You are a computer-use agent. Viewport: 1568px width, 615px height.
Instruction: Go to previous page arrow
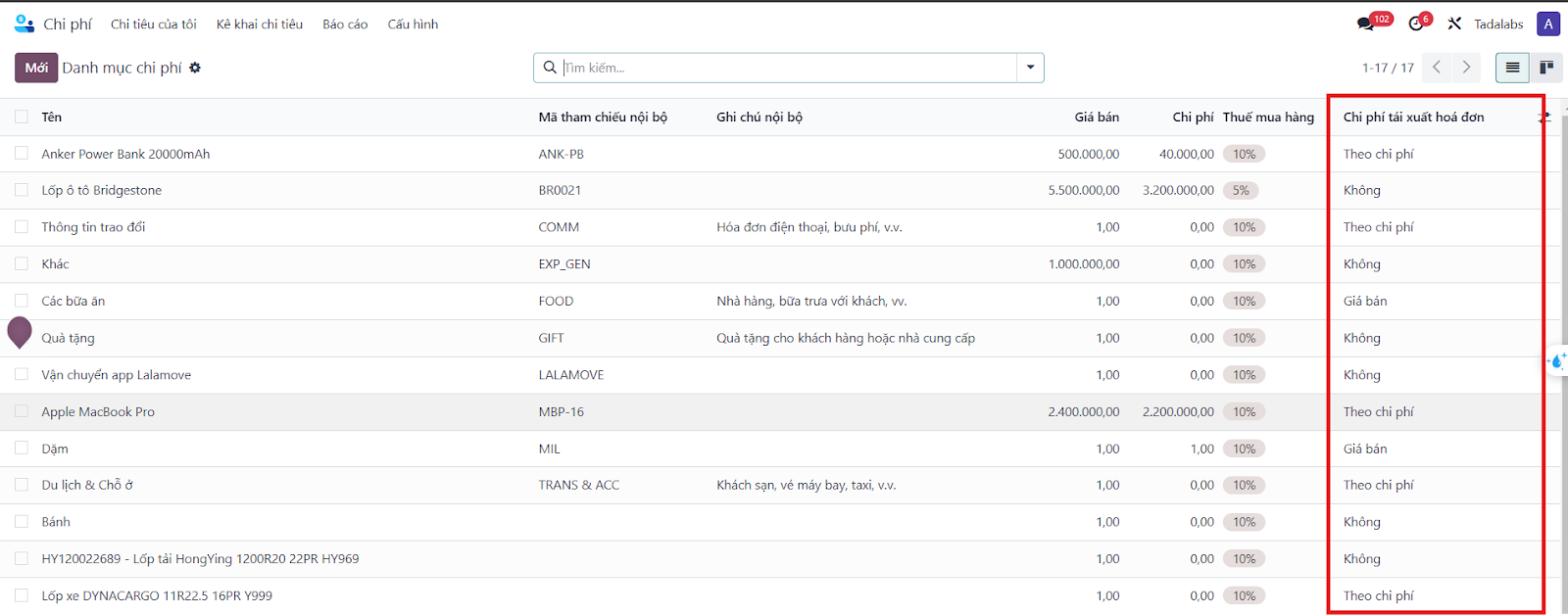coord(1437,68)
